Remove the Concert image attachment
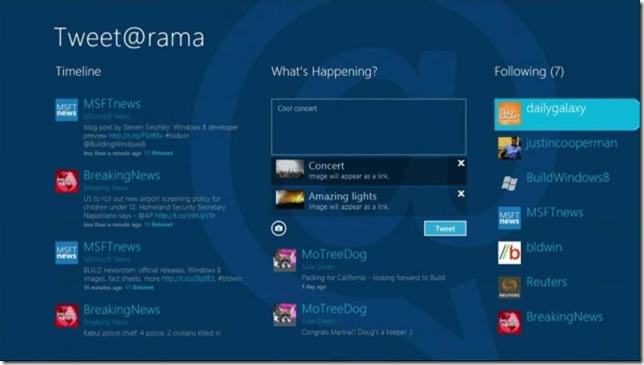 click(461, 163)
